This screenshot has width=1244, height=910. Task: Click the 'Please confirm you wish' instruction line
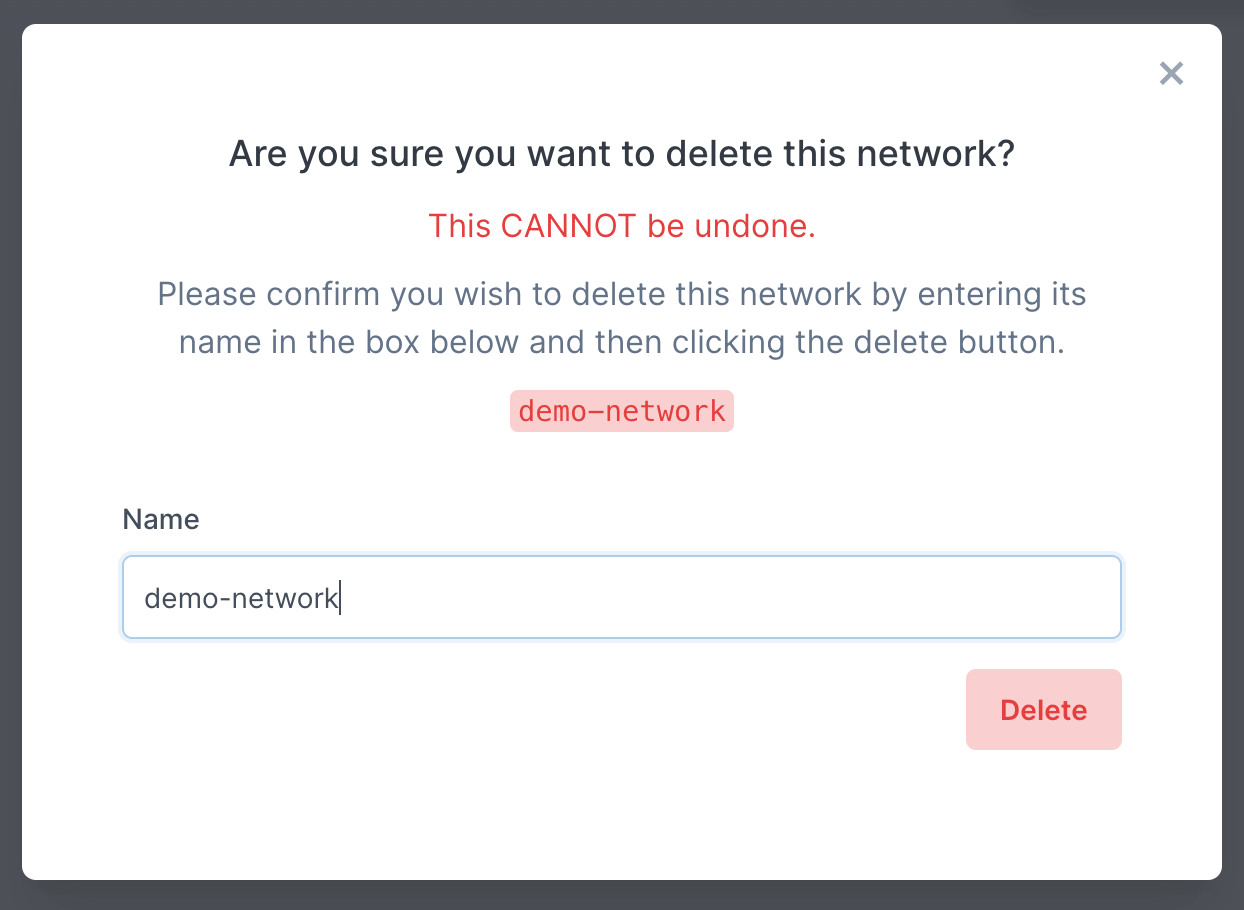coord(621,295)
